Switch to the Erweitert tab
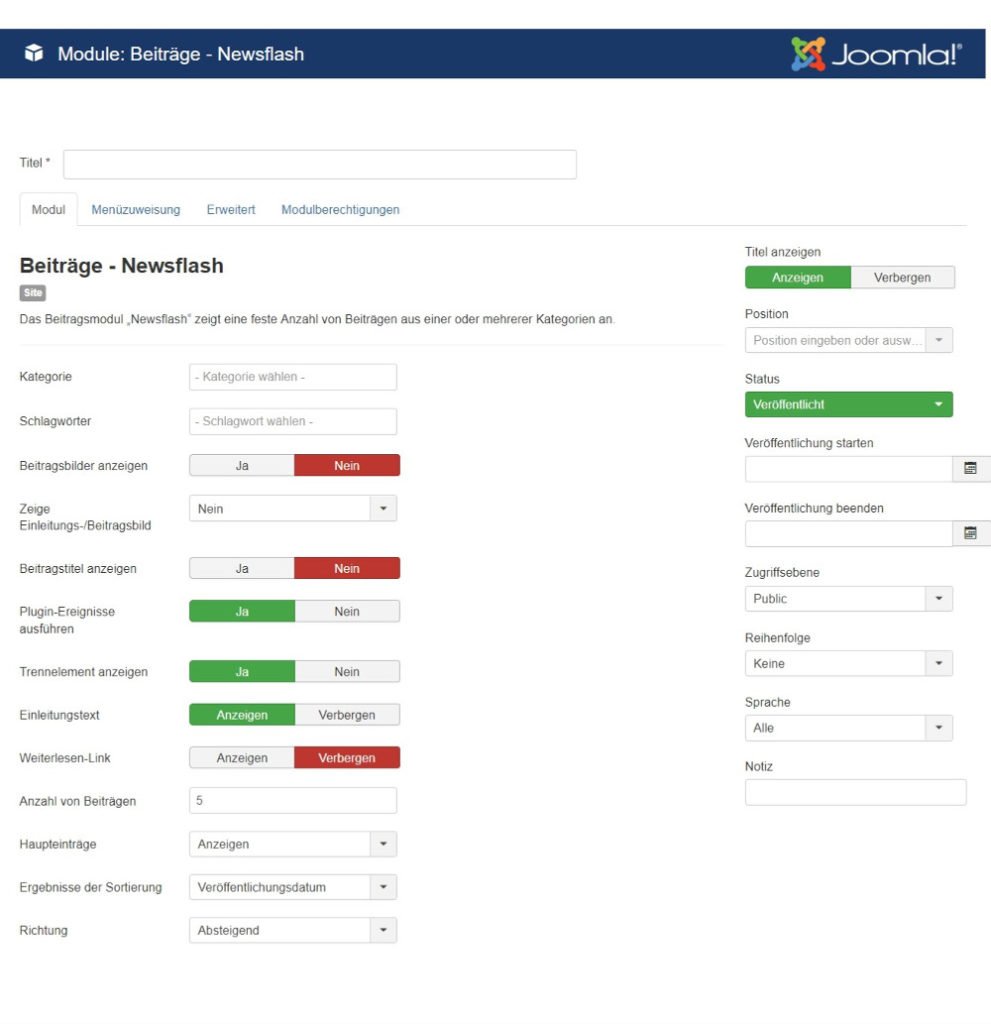Viewport: 991px width, 1024px height. click(x=231, y=210)
